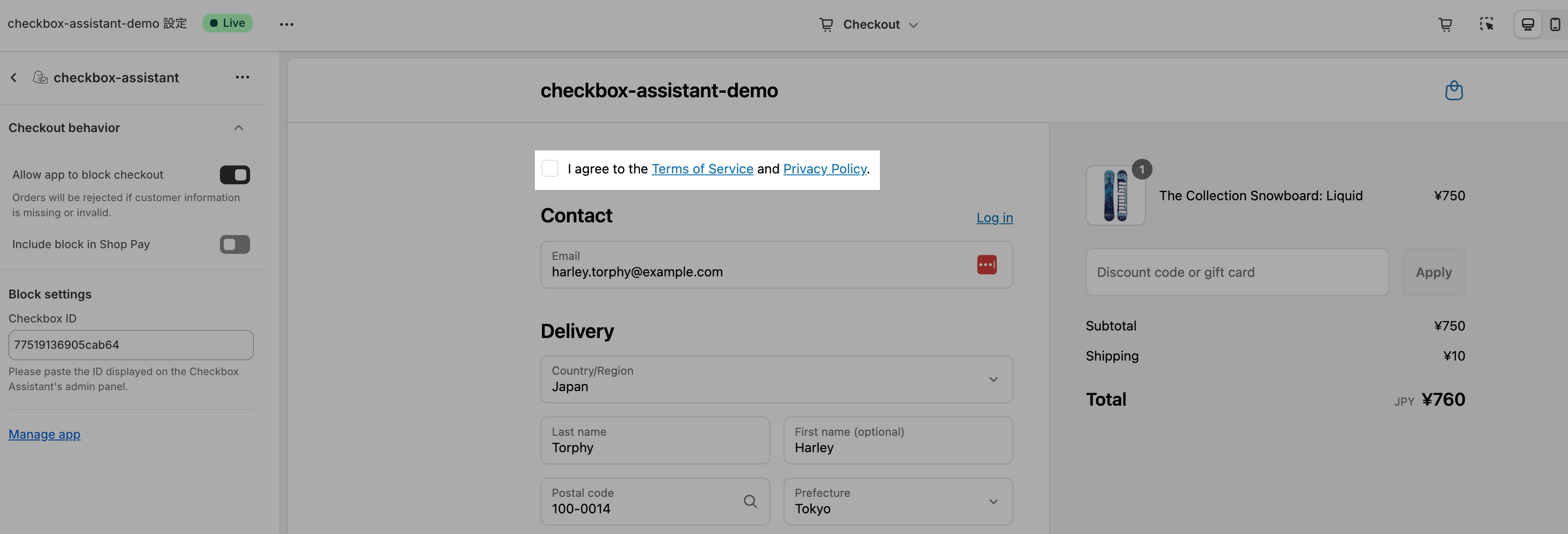Click the Manage app link
The image size is (1568, 534).
45,434
